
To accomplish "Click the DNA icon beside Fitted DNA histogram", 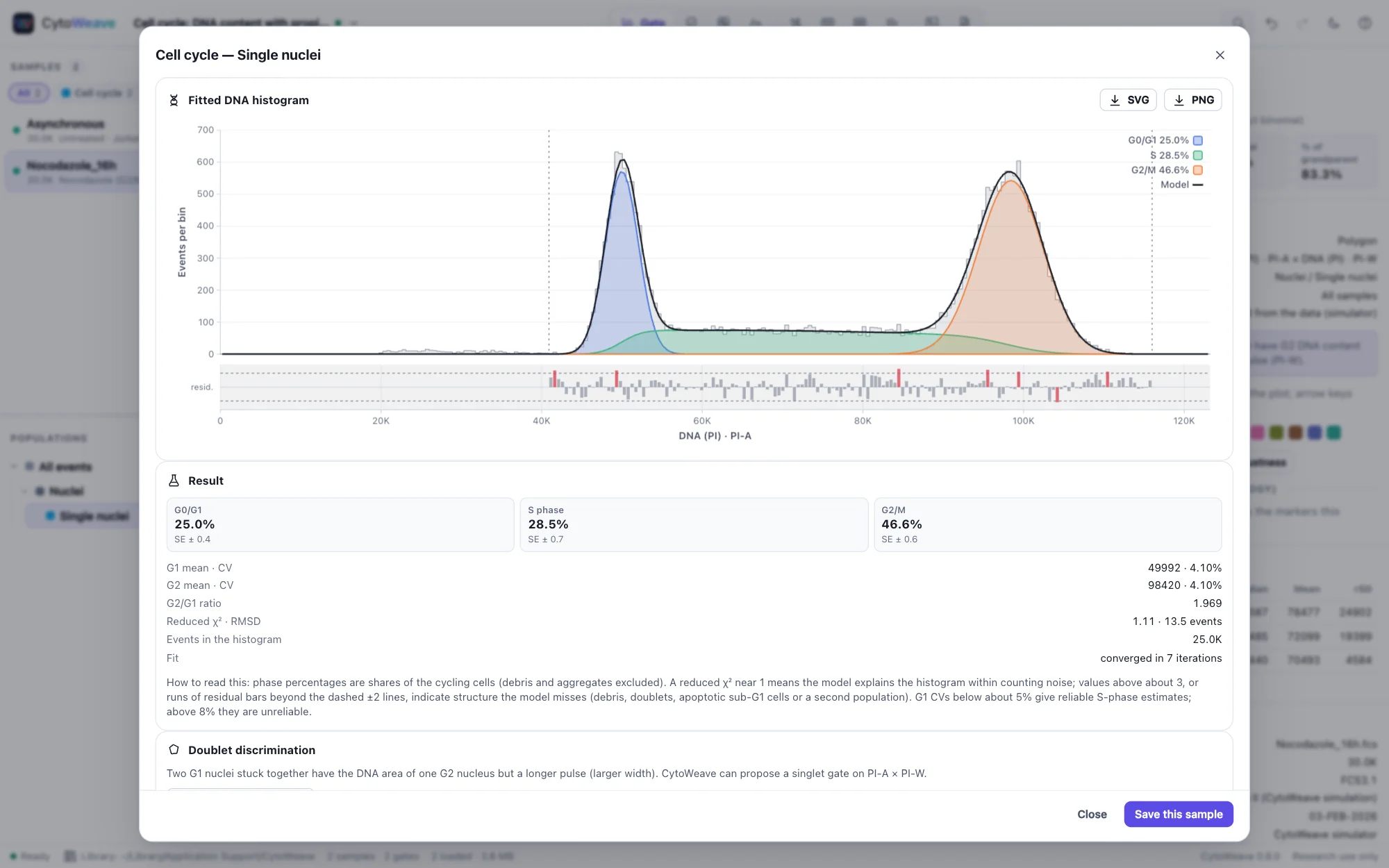I will pyautogui.click(x=174, y=100).
